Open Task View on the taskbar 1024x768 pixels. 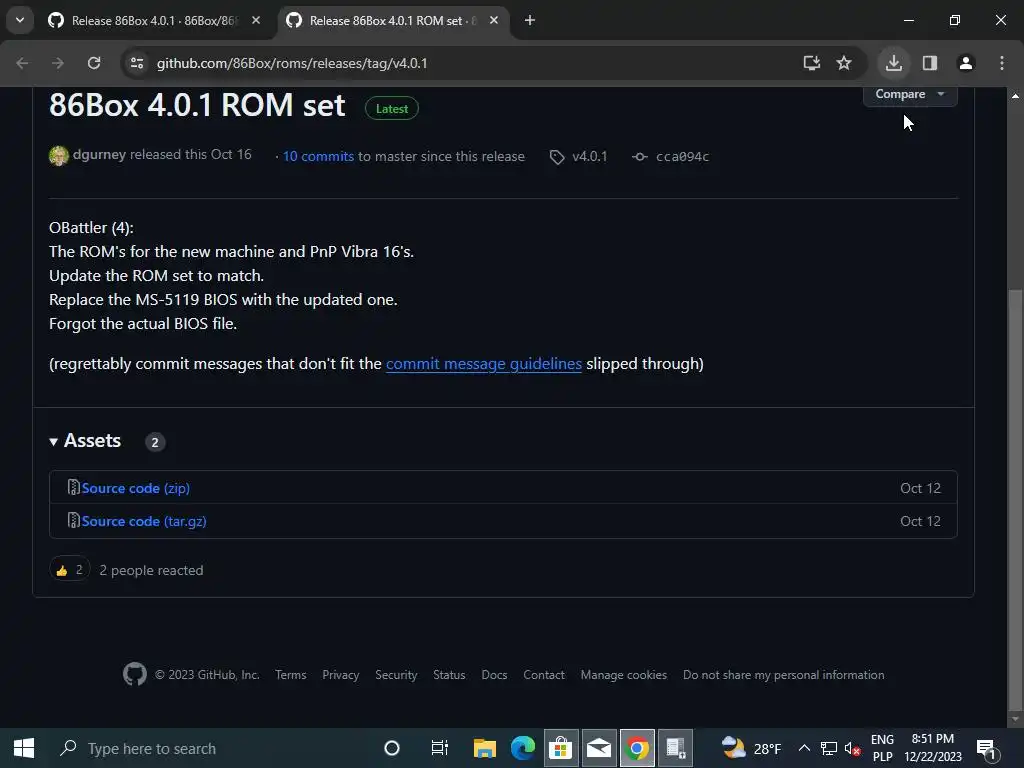coord(440,748)
